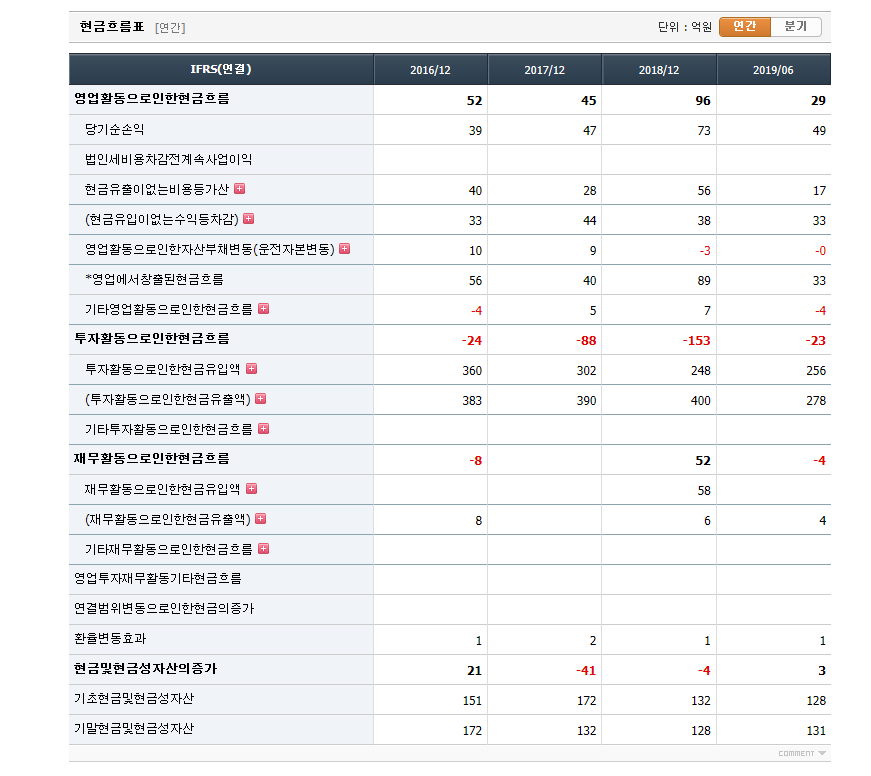
Task: Click the 2018/12 investing cash flow value -153
Action: (x=697, y=341)
